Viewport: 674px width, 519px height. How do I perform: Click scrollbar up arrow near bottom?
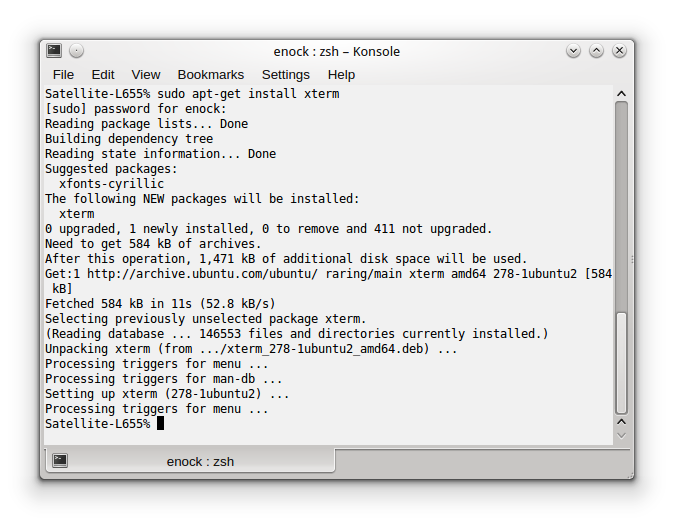point(621,422)
